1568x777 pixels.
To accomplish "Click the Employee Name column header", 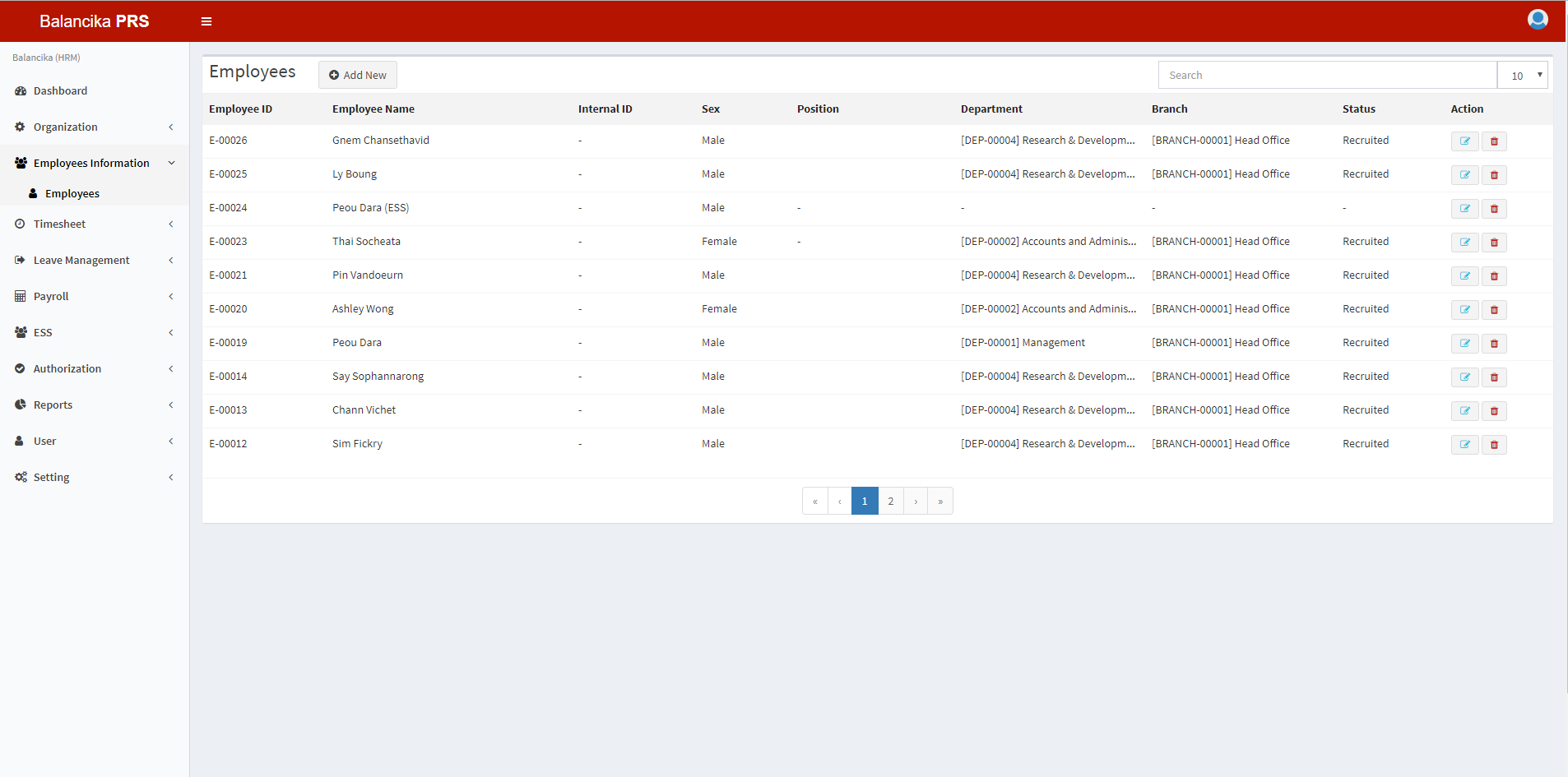I will (x=373, y=109).
